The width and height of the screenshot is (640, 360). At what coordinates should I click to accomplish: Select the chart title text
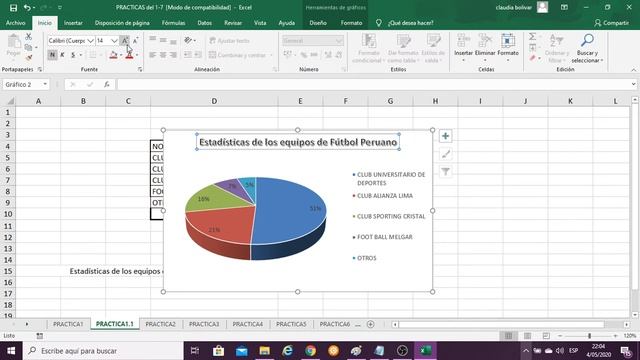point(298,142)
